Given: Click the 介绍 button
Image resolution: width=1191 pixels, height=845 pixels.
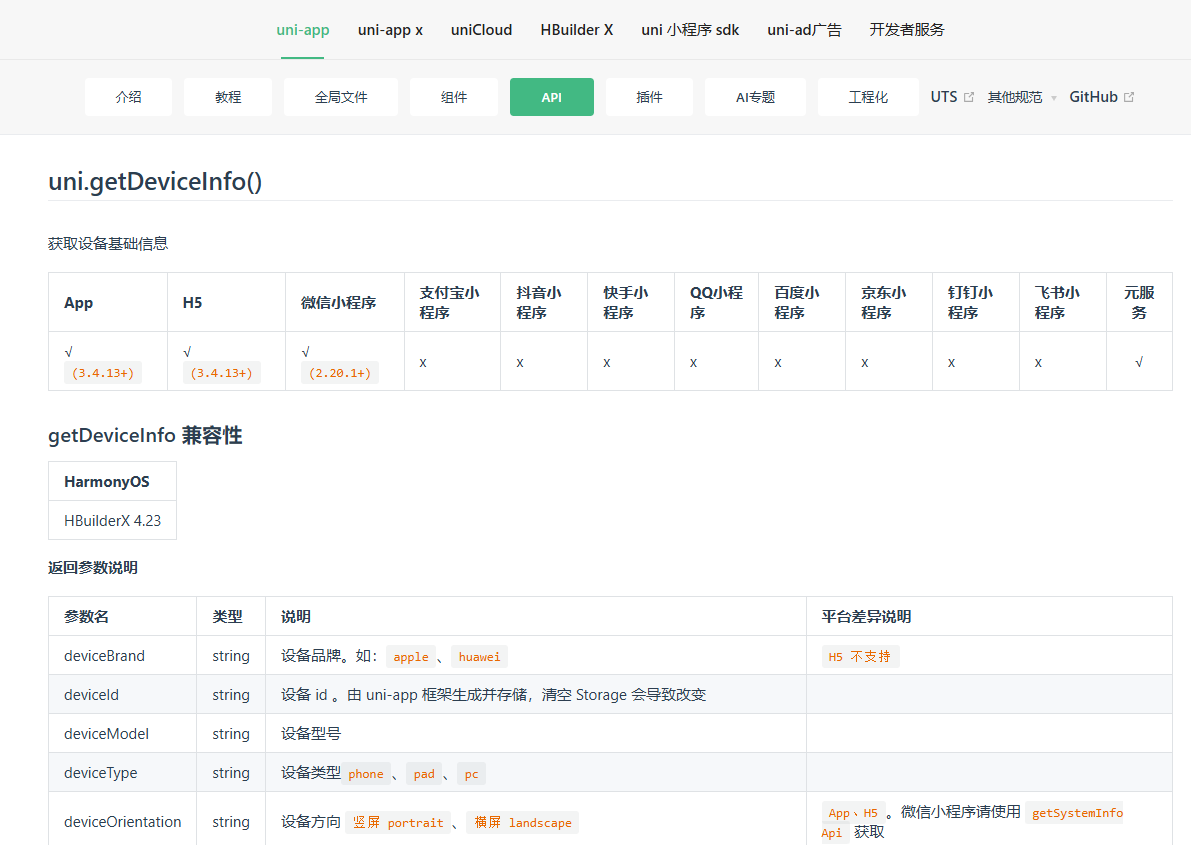Looking at the screenshot, I should [x=128, y=97].
